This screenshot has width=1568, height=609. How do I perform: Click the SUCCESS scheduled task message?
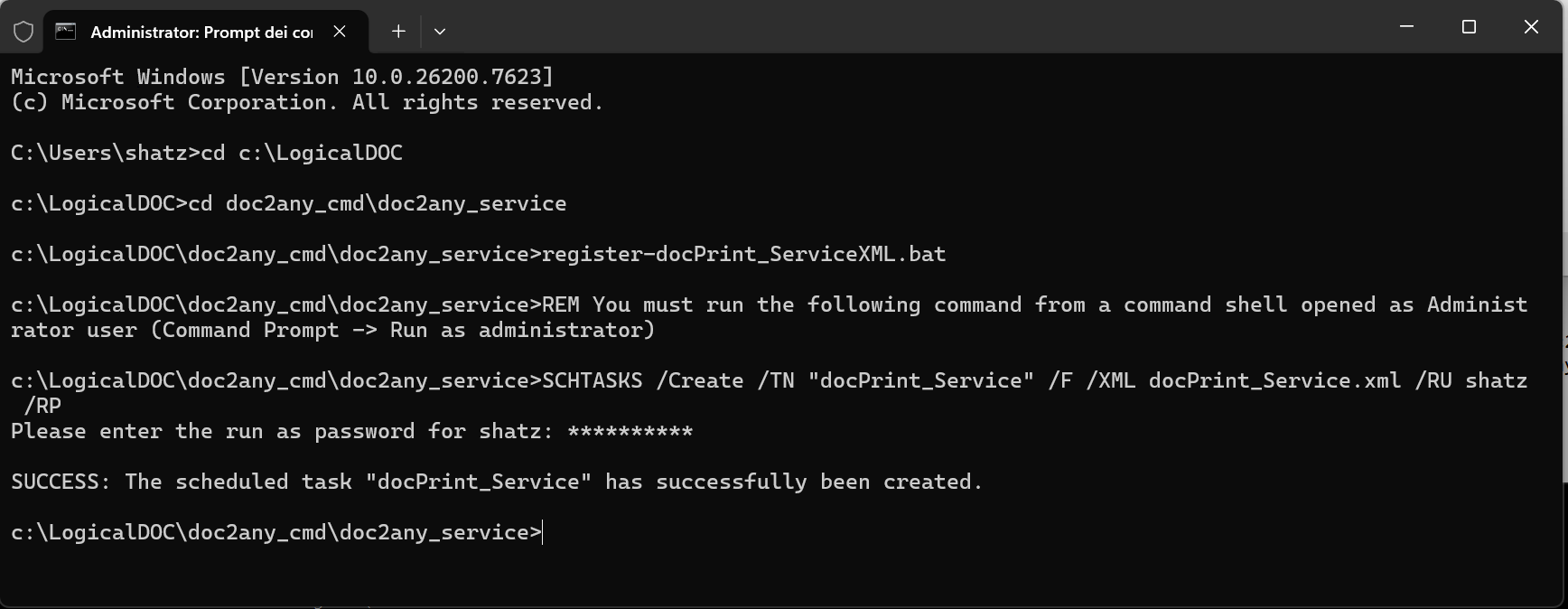pos(497,482)
